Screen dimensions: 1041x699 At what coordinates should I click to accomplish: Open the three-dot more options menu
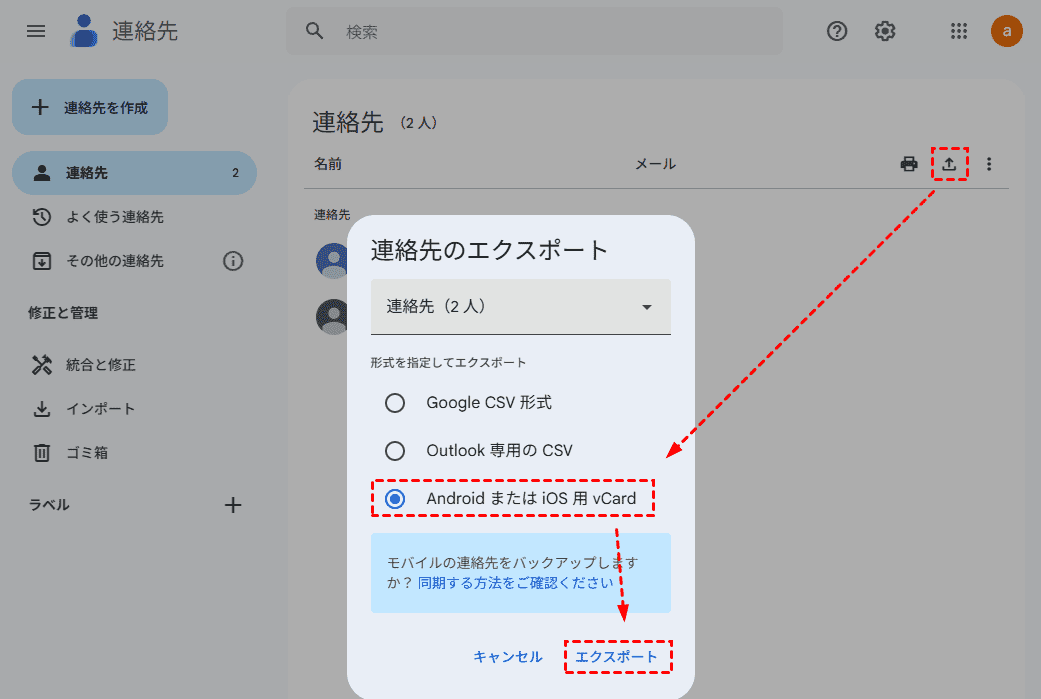click(989, 164)
